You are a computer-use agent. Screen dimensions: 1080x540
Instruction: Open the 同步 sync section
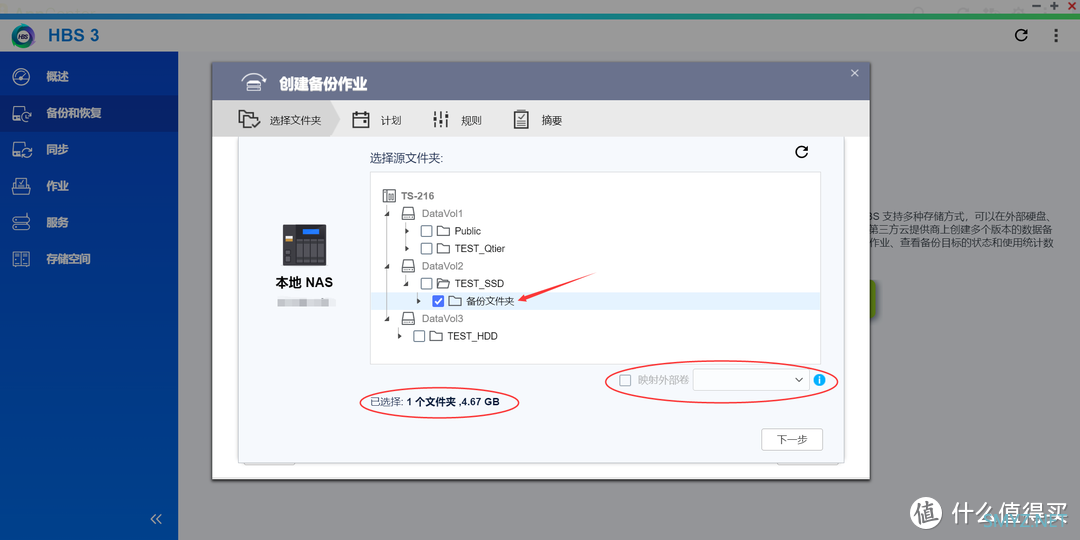click(89, 149)
